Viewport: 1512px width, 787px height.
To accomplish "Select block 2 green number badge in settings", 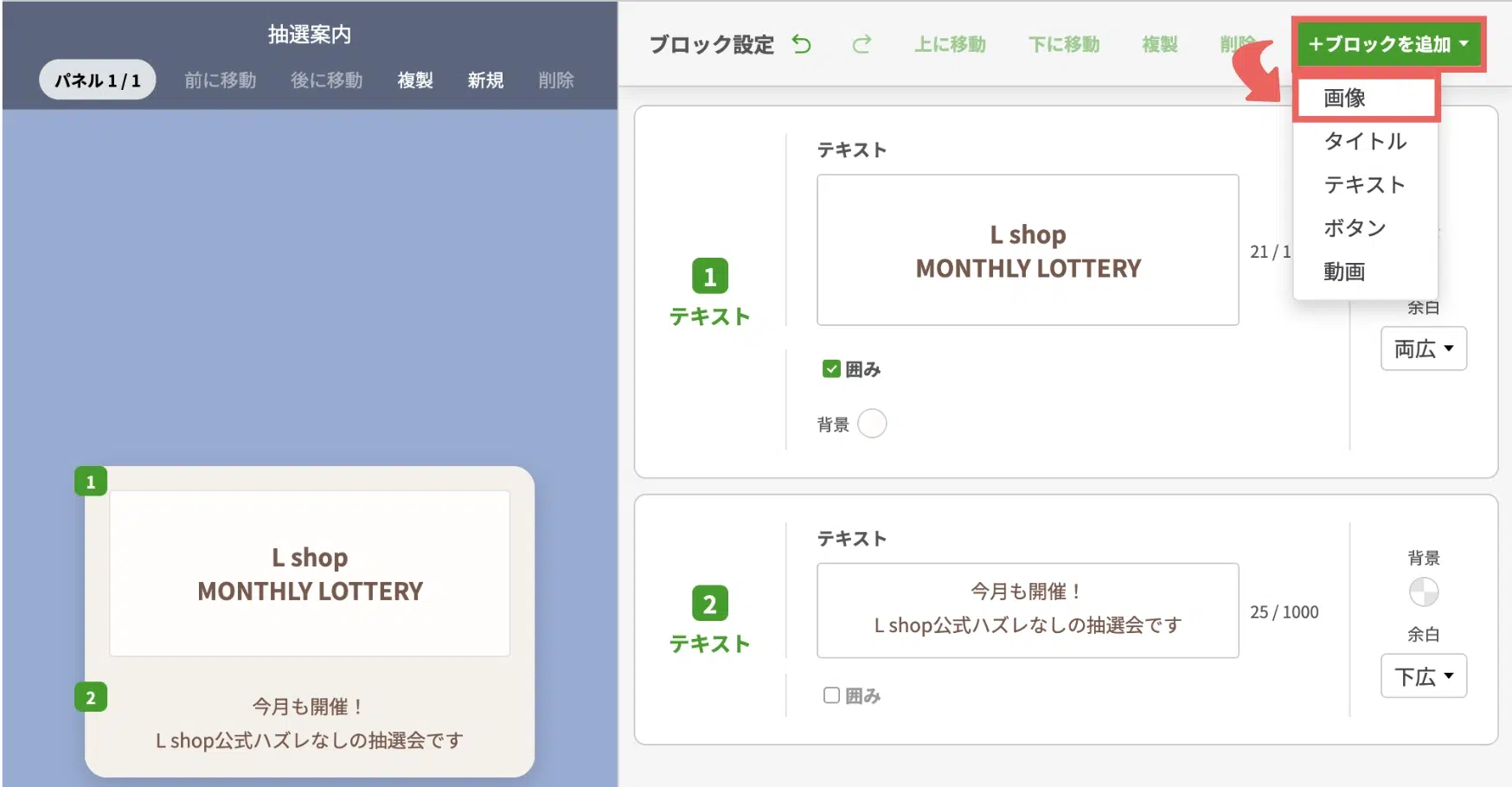I will pyautogui.click(x=710, y=604).
